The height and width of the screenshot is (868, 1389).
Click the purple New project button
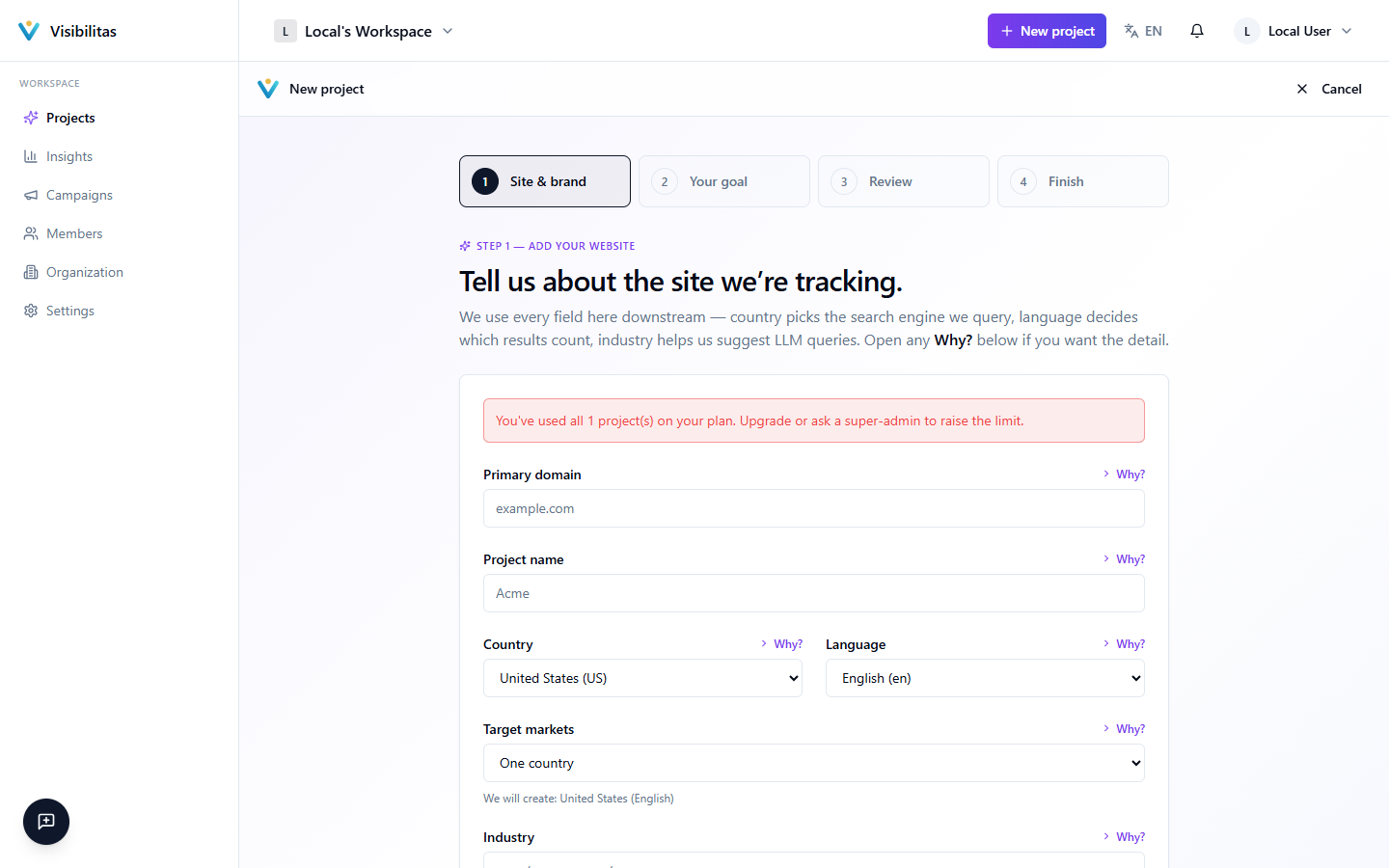1047,31
